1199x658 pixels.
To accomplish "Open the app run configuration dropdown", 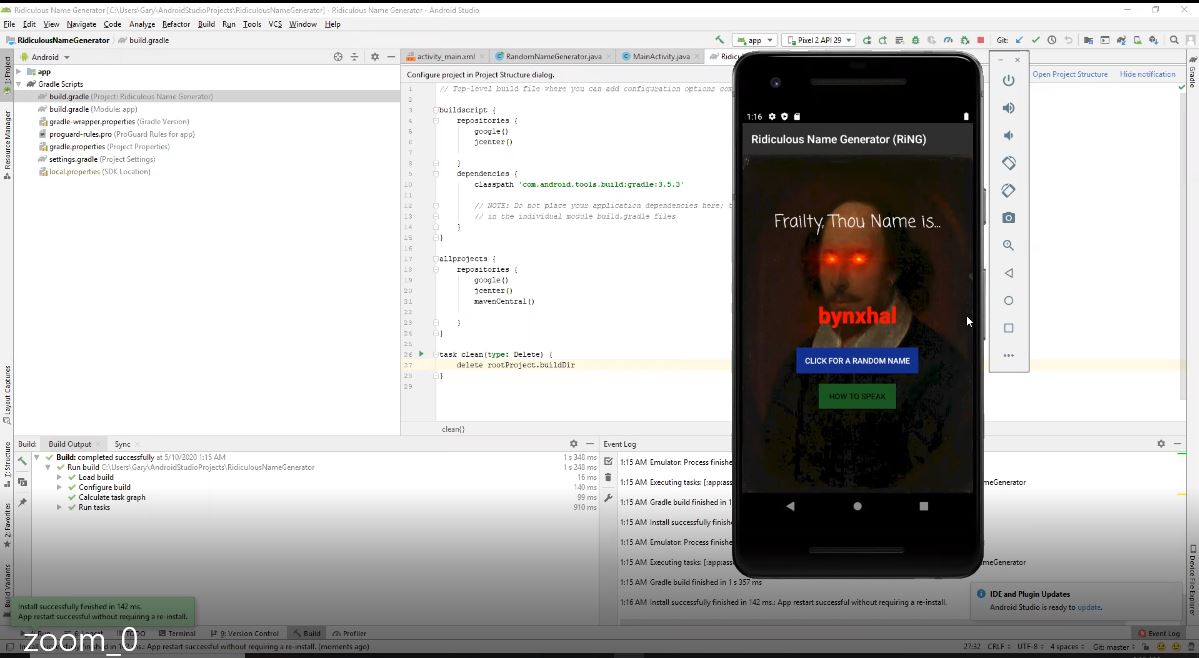I will (x=755, y=40).
